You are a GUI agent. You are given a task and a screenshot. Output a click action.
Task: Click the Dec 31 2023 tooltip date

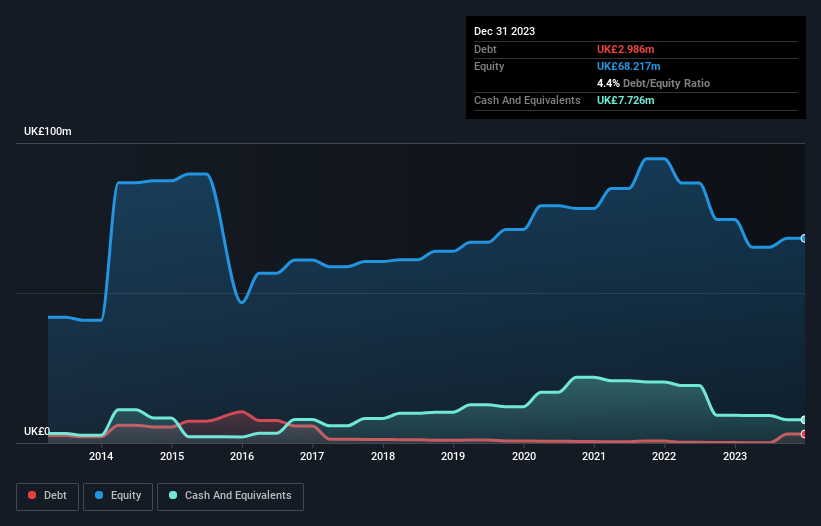coord(504,31)
